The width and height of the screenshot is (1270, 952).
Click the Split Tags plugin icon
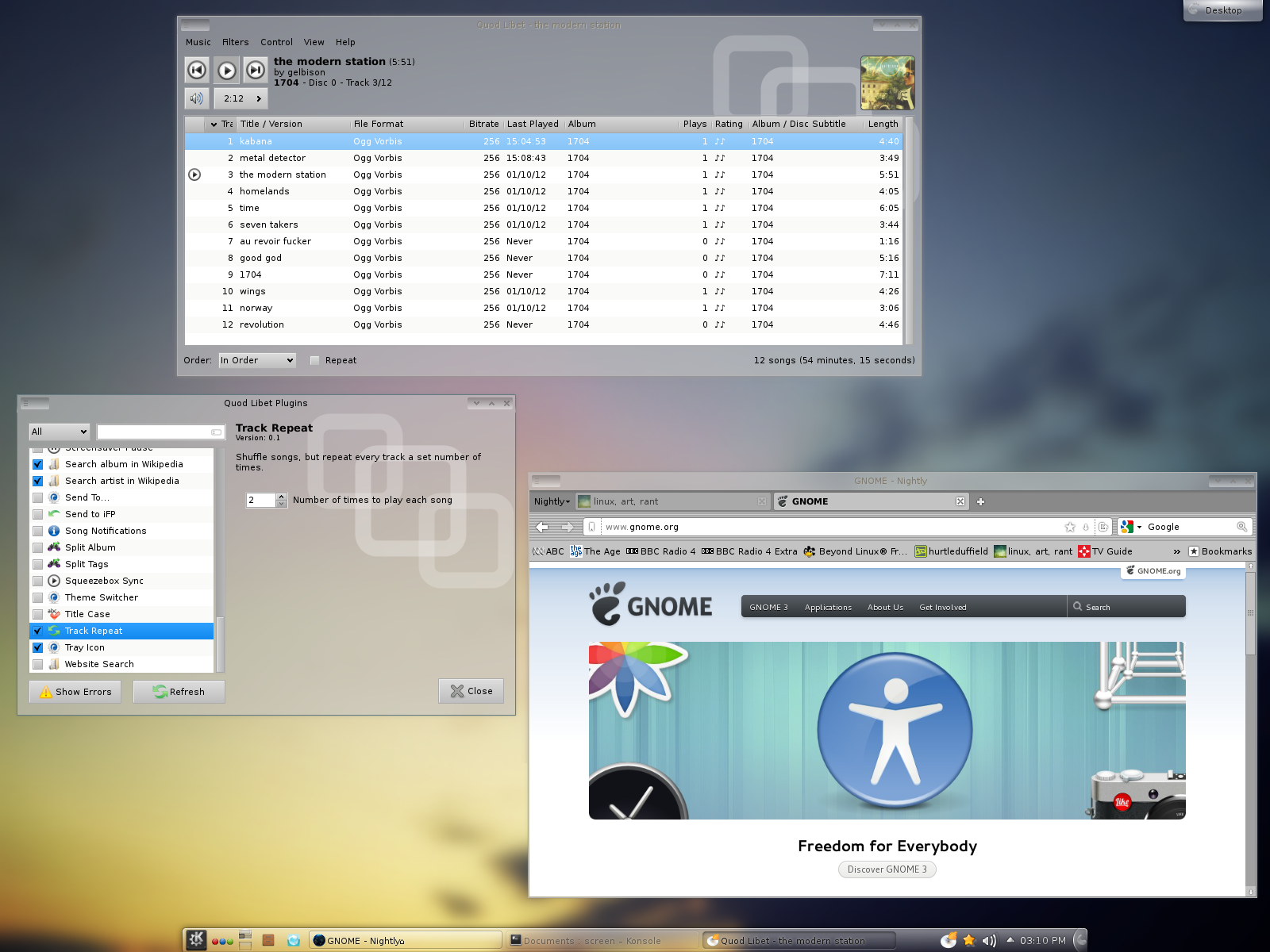[x=54, y=564]
